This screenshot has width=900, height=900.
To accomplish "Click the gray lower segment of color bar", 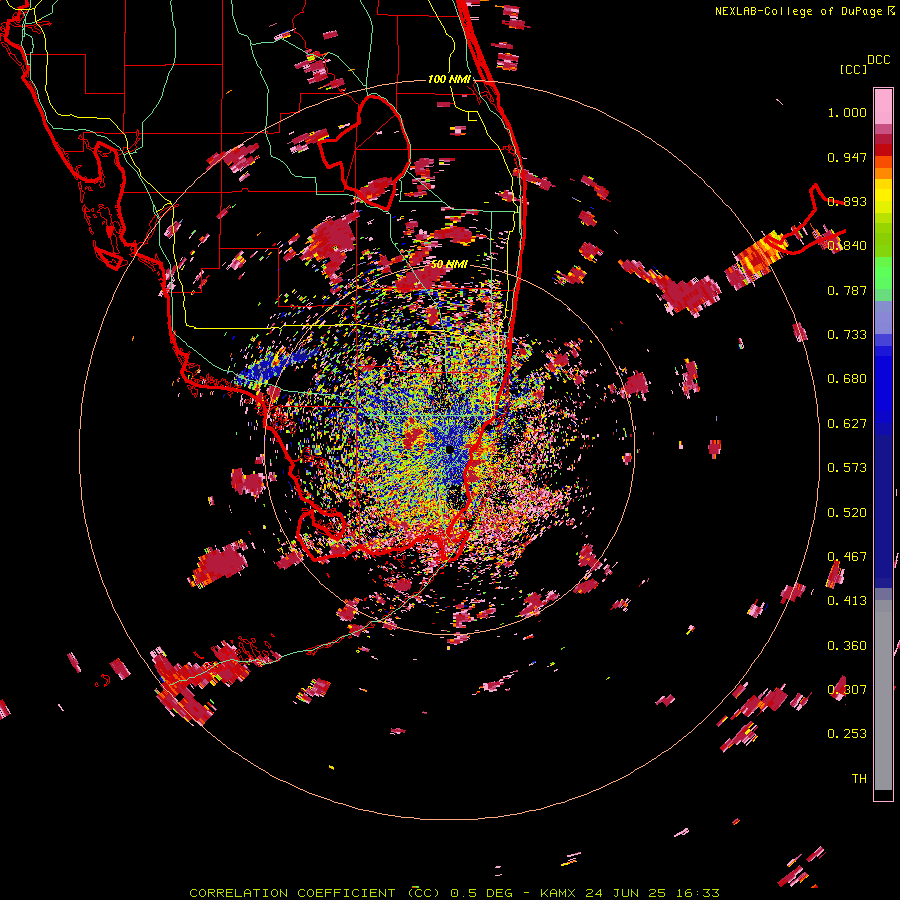I will pyautogui.click(x=883, y=695).
